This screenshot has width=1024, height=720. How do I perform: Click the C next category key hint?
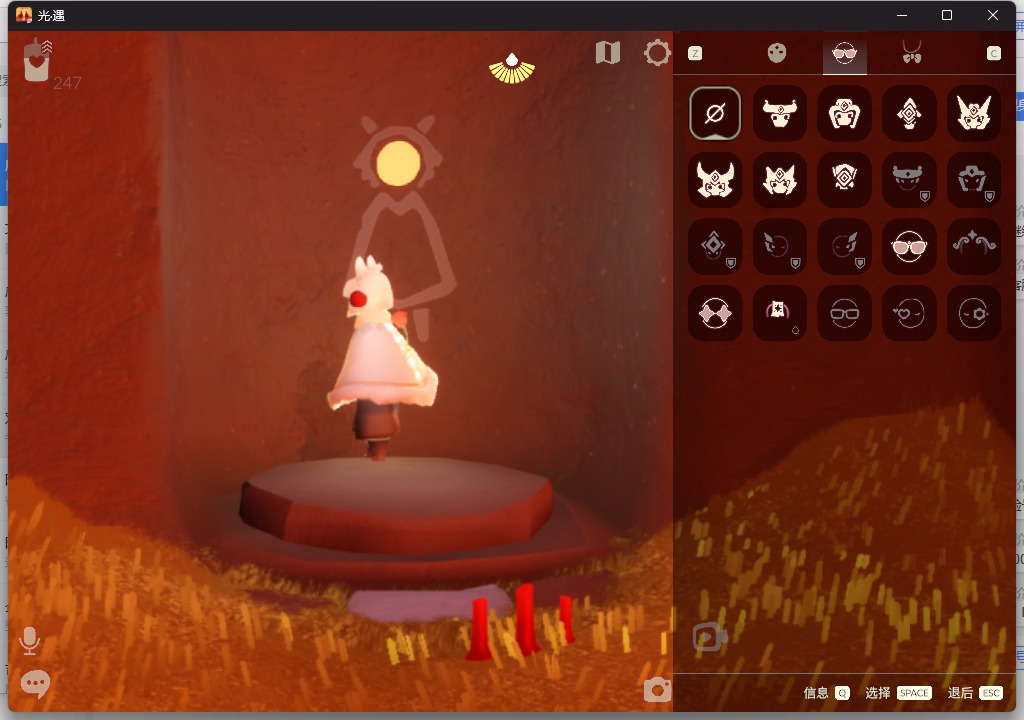[993, 54]
